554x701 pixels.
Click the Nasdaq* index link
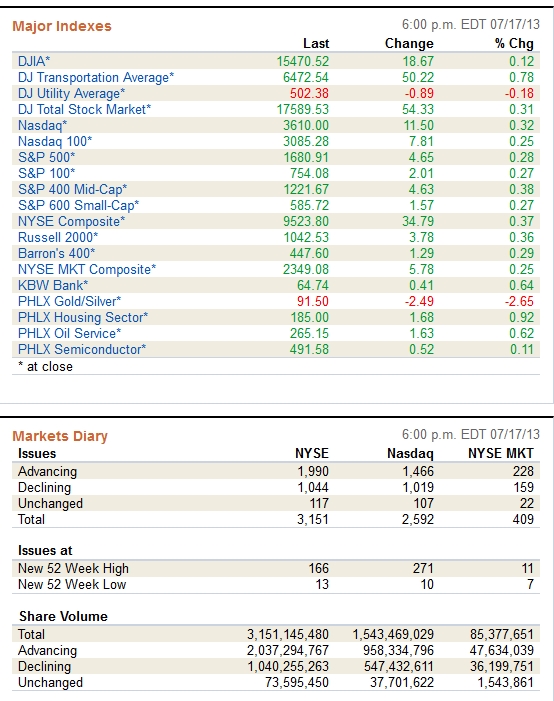42,126
